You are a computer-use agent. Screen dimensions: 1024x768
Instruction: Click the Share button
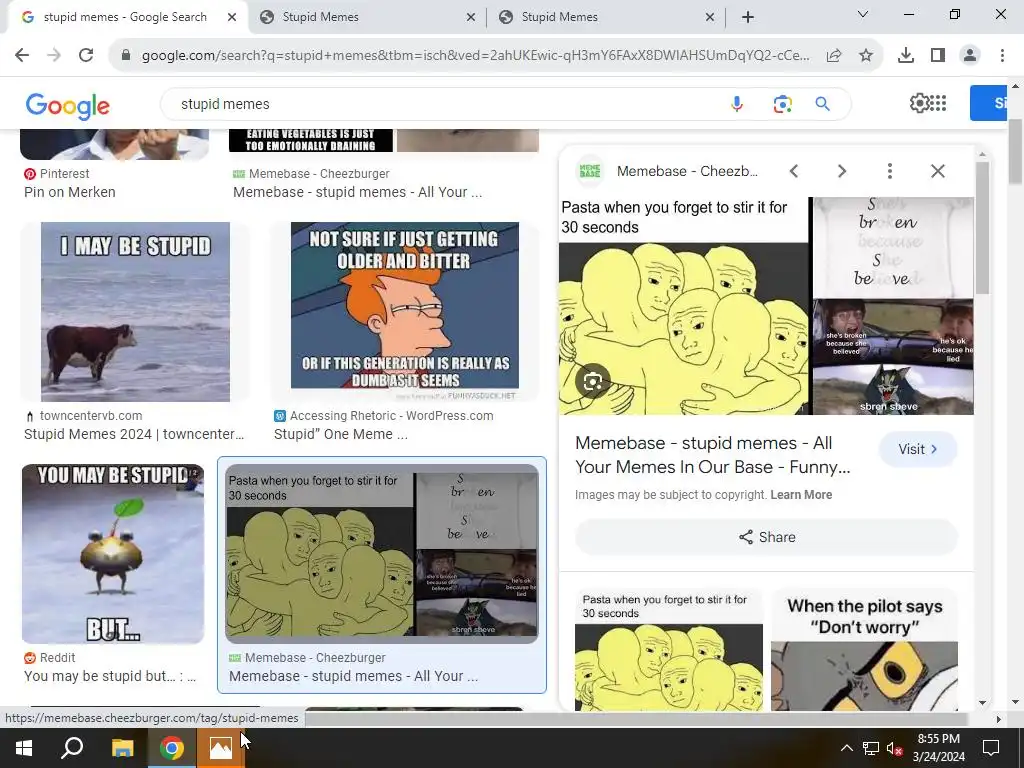coord(767,537)
